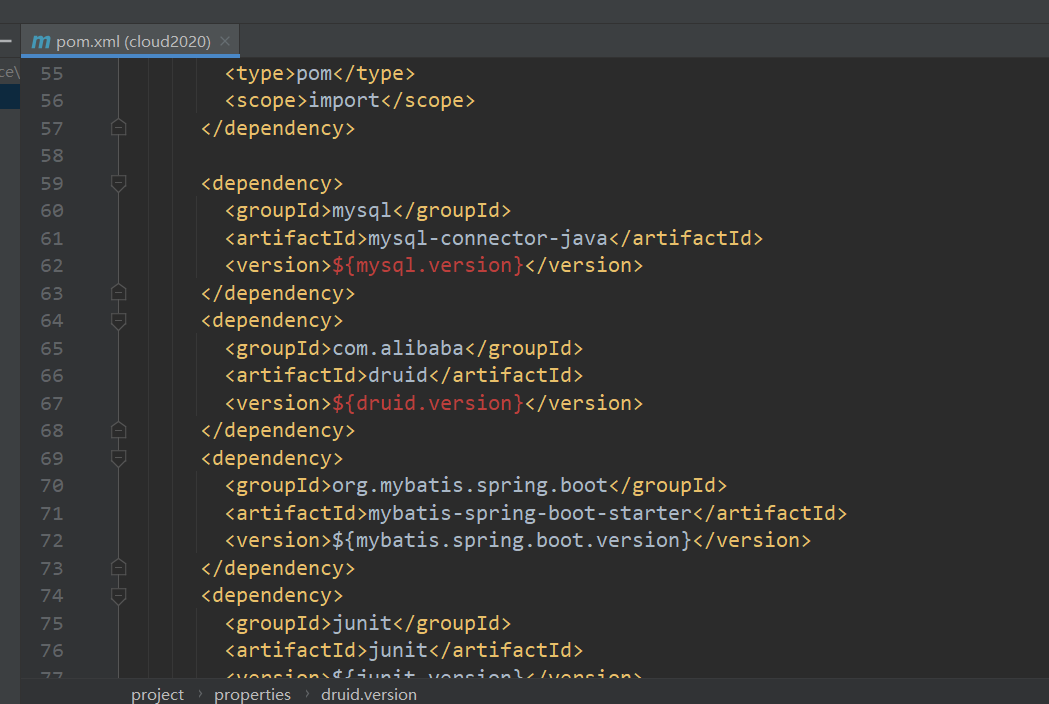Toggle fold at line 74 junit dependency

click(x=118, y=596)
